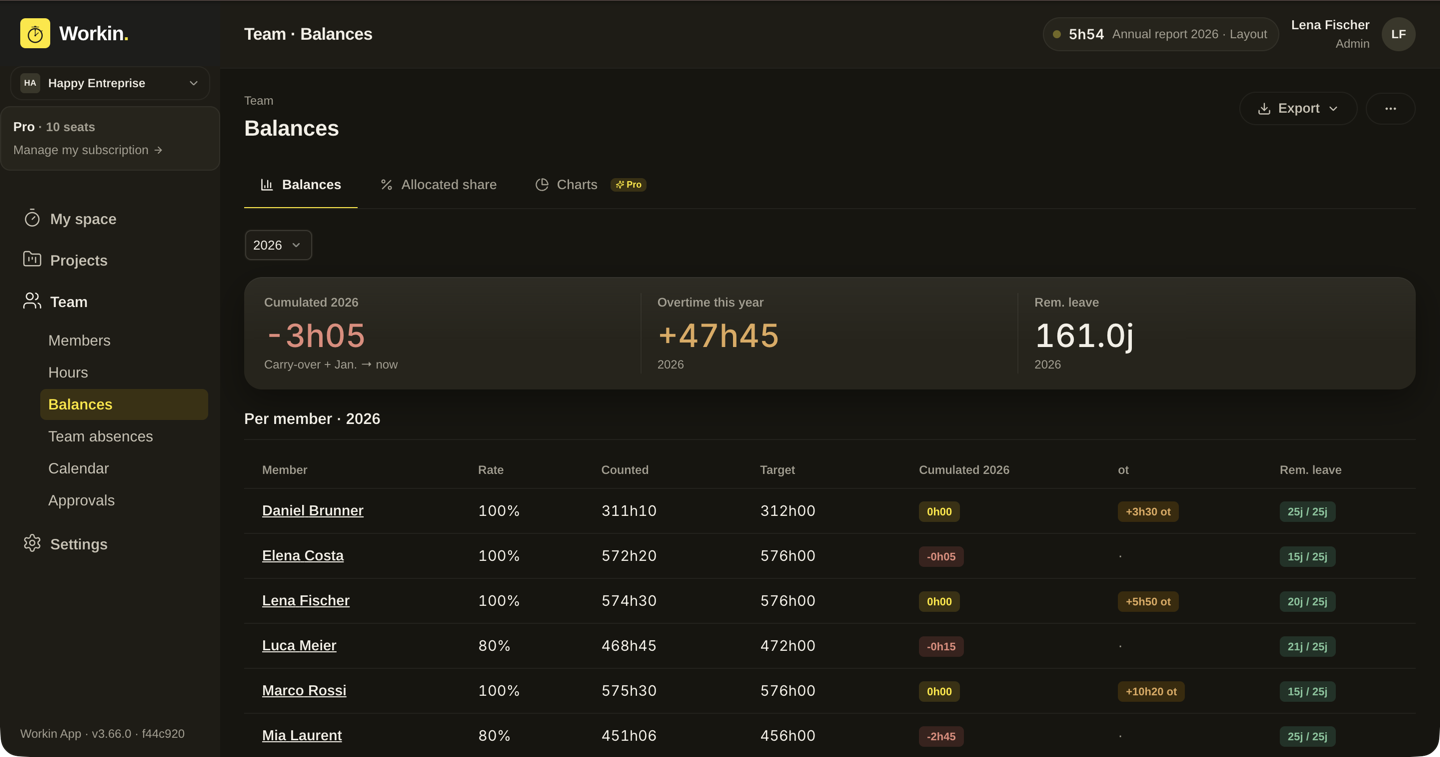Click the Pro badge on Charts
The width and height of the screenshot is (1440, 757).
click(628, 185)
